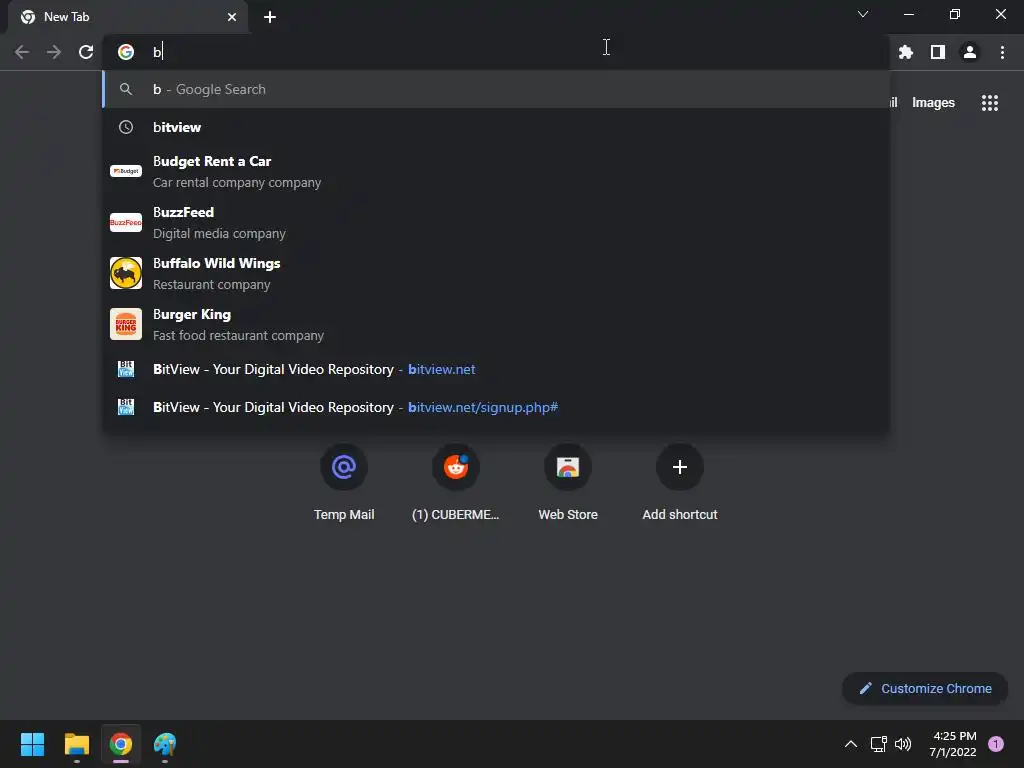This screenshot has height=768, width=1024.
Task: Click the Google icon in the address bar
Action: [126, 52]
